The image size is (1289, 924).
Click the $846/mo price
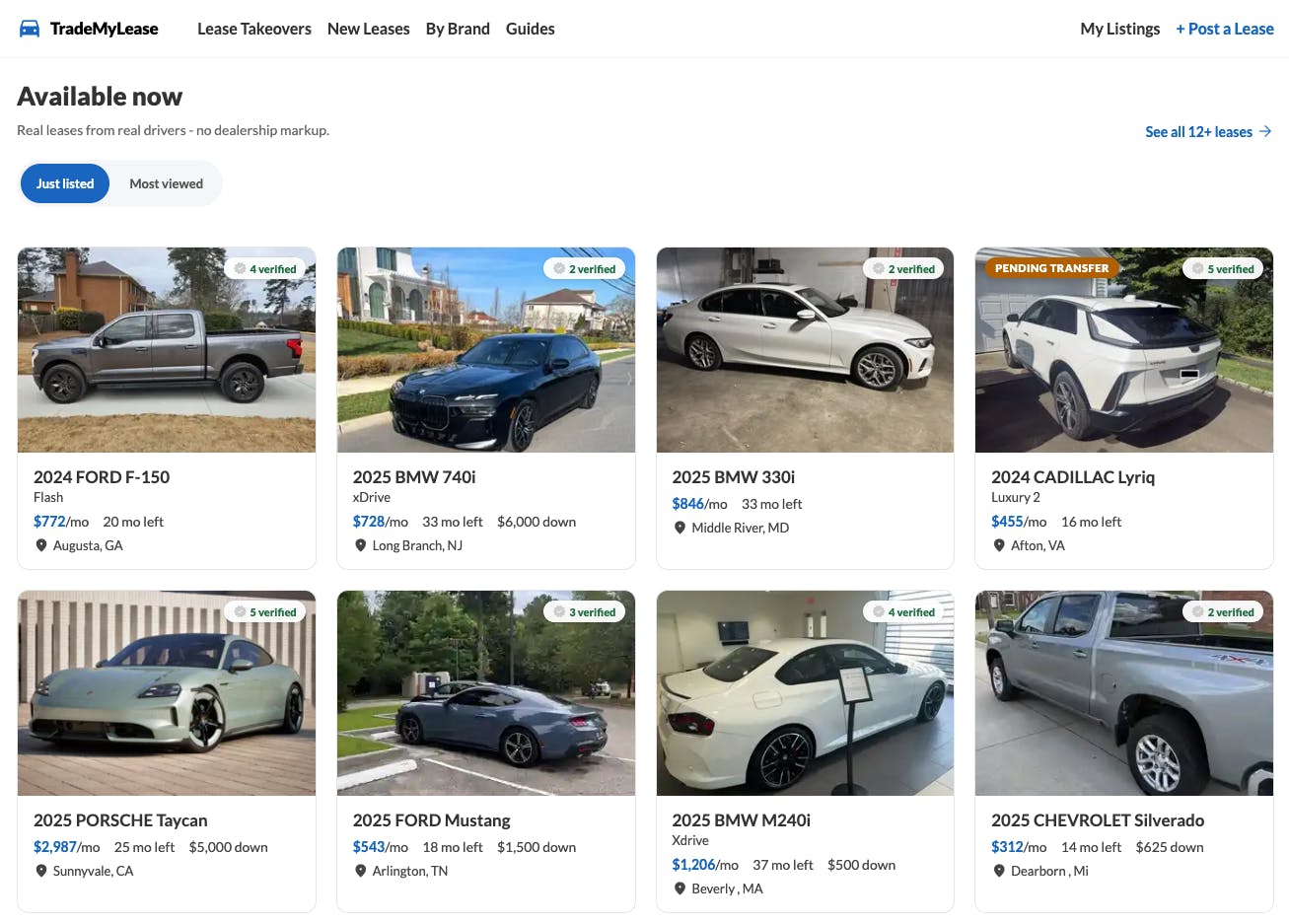pos(700,504)
